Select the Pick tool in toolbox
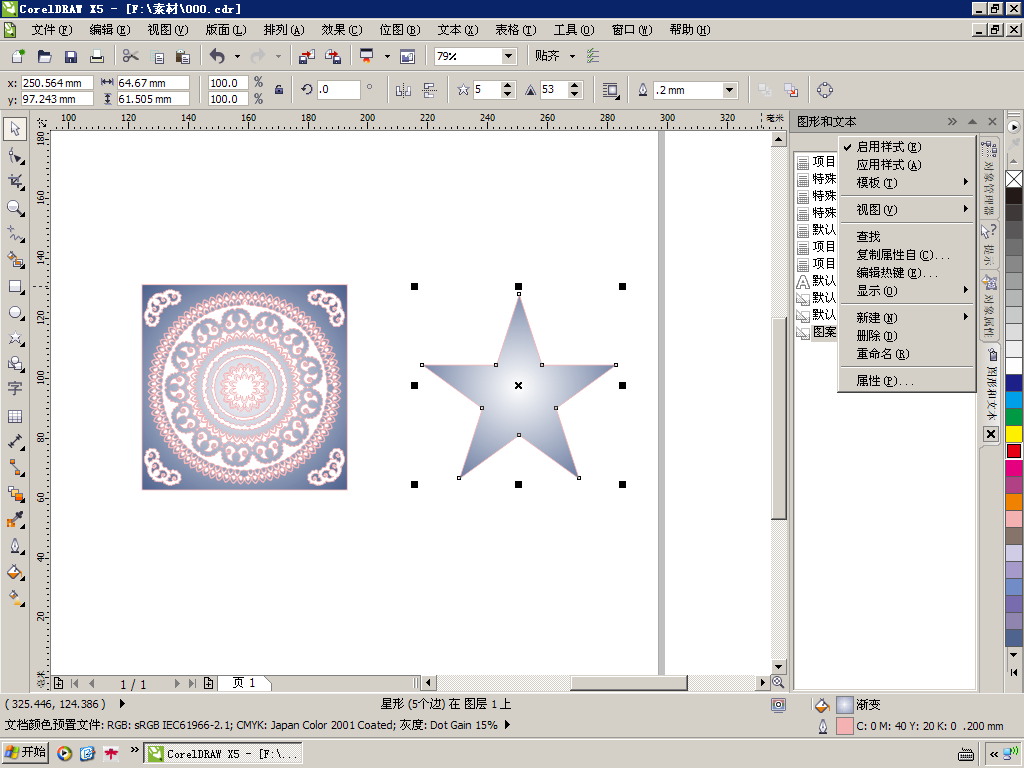 pos(15,129)
